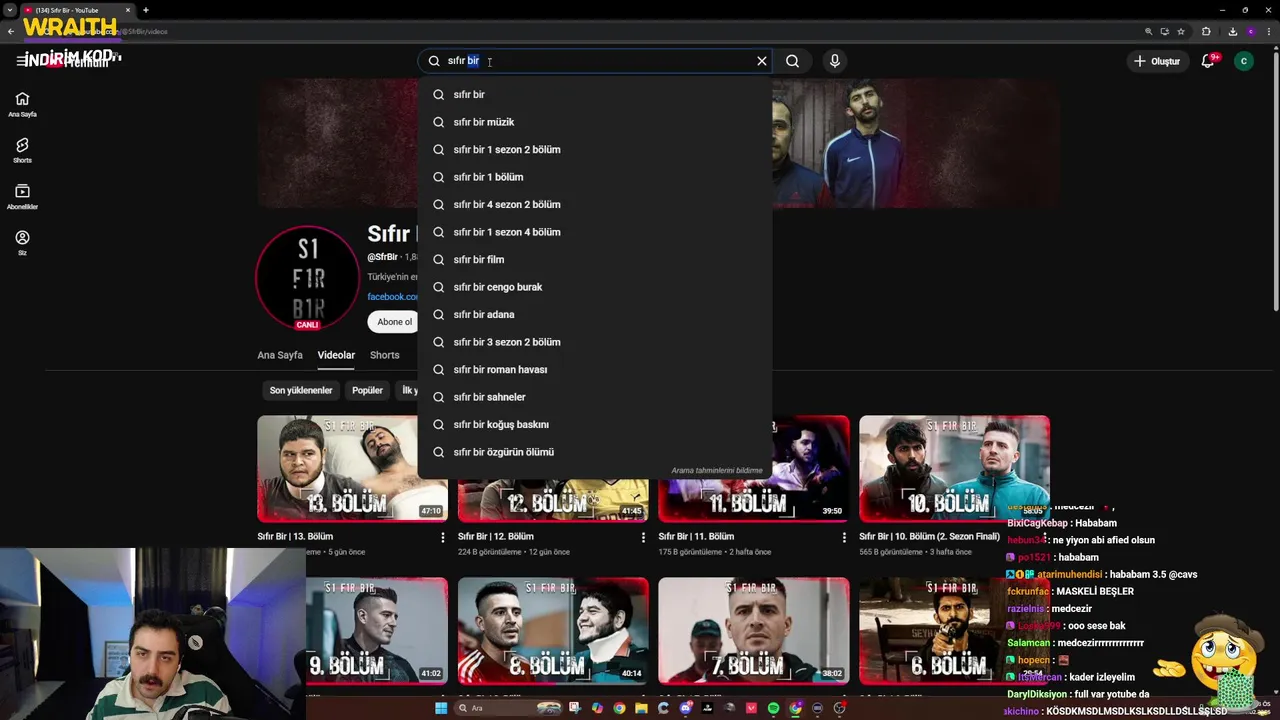This screenshot has height=720, width=1280.
Task: Clear the YouTube search box with the X
Action: pyautogui.click(x=762, y=61)
